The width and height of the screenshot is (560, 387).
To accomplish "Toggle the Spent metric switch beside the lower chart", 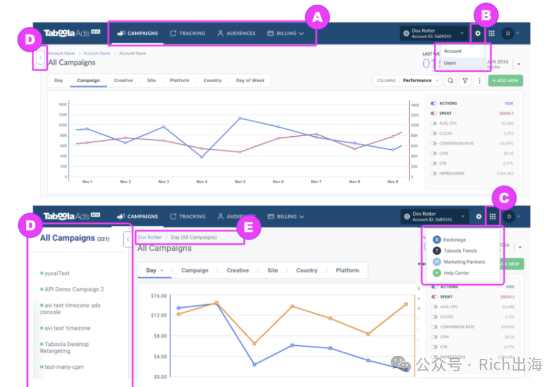I will [x=434, y=297].
